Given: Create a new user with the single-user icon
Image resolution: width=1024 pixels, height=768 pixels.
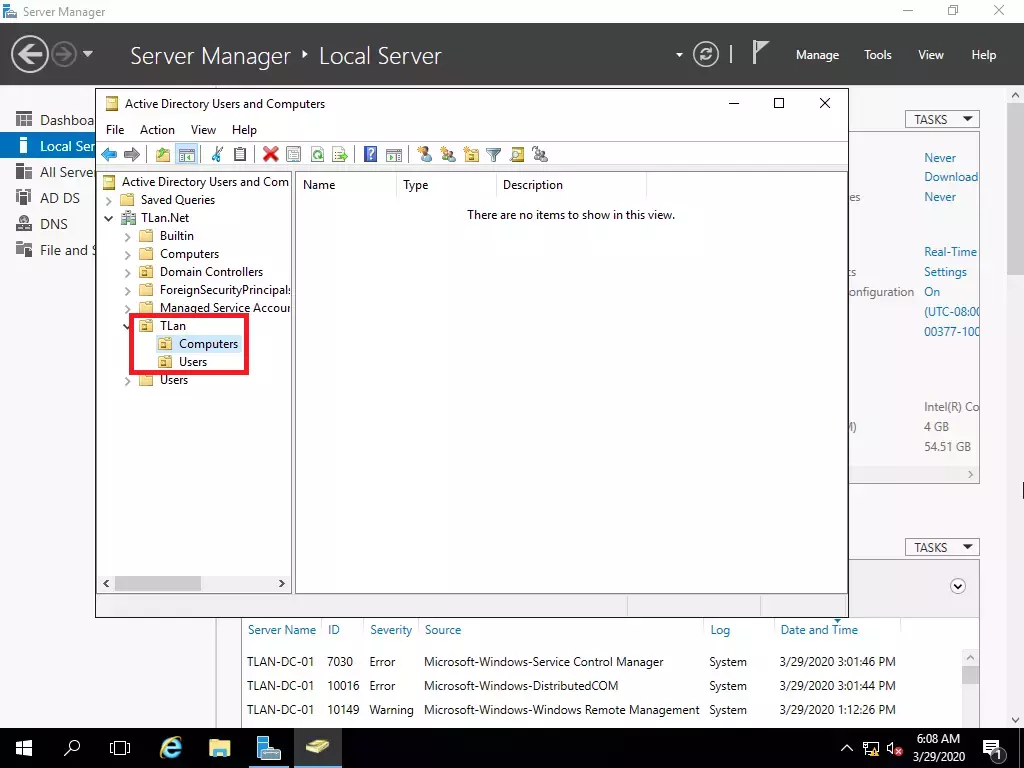Looking at the screenshot, I should 424,155.
